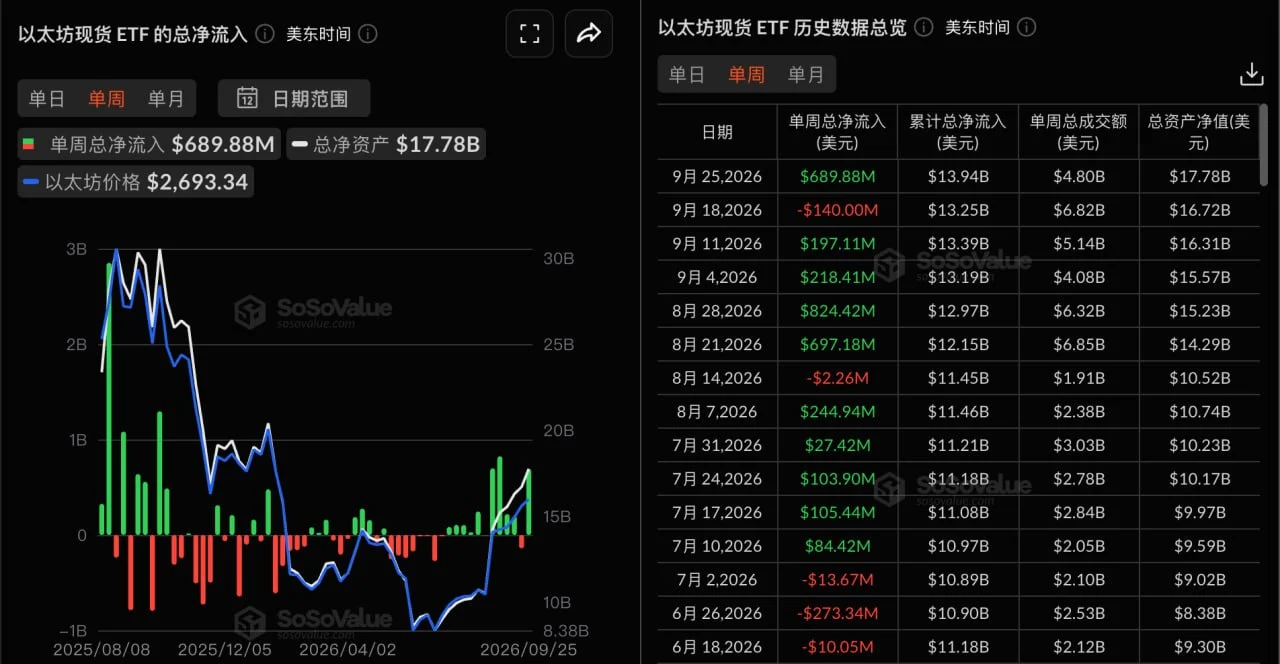1280x664 pixels.
Task: Click the calendar icon in 日期范围
Action: [247, 98]
